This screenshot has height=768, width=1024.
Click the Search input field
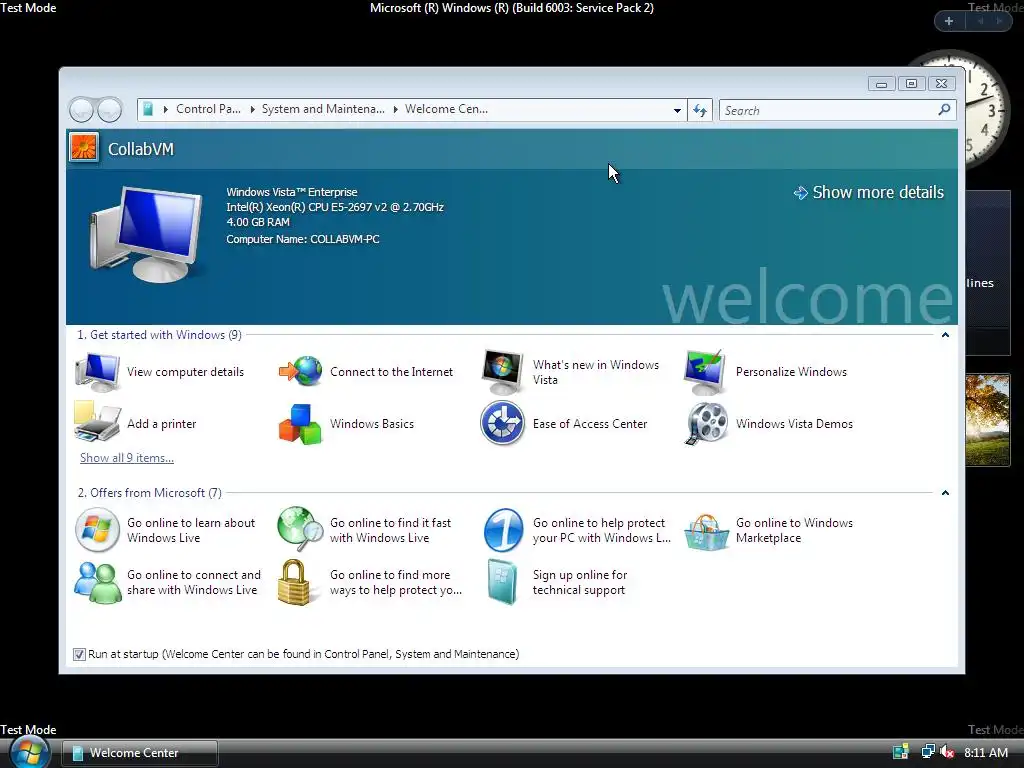coord(827,110)
